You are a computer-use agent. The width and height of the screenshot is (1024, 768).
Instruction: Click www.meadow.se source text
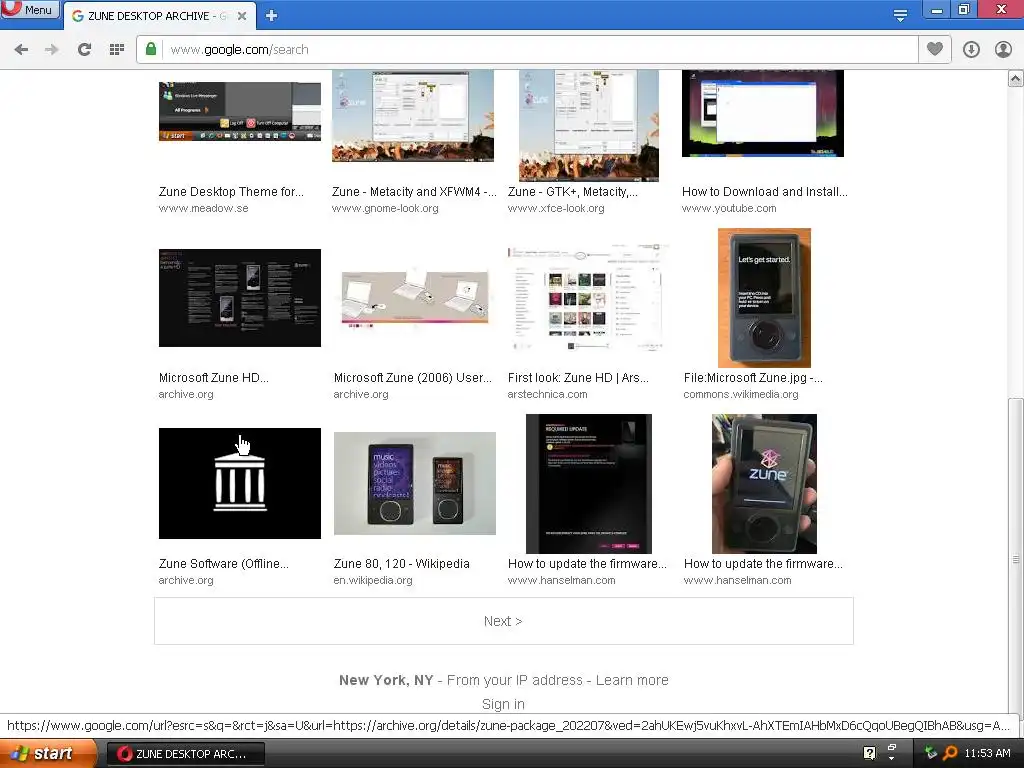point(203,208)
